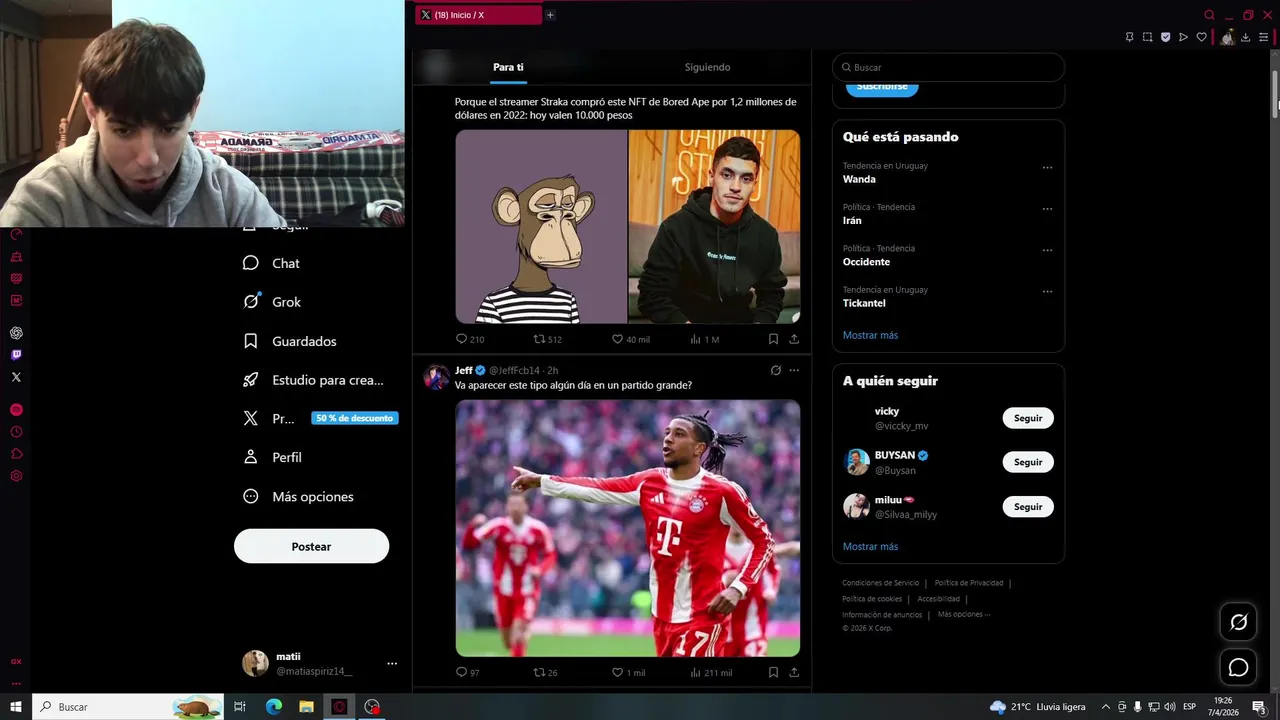Screen dimensions: 1280x720
Task: Open more options on Occidente trend
Action: click(x=1047, y=250)
